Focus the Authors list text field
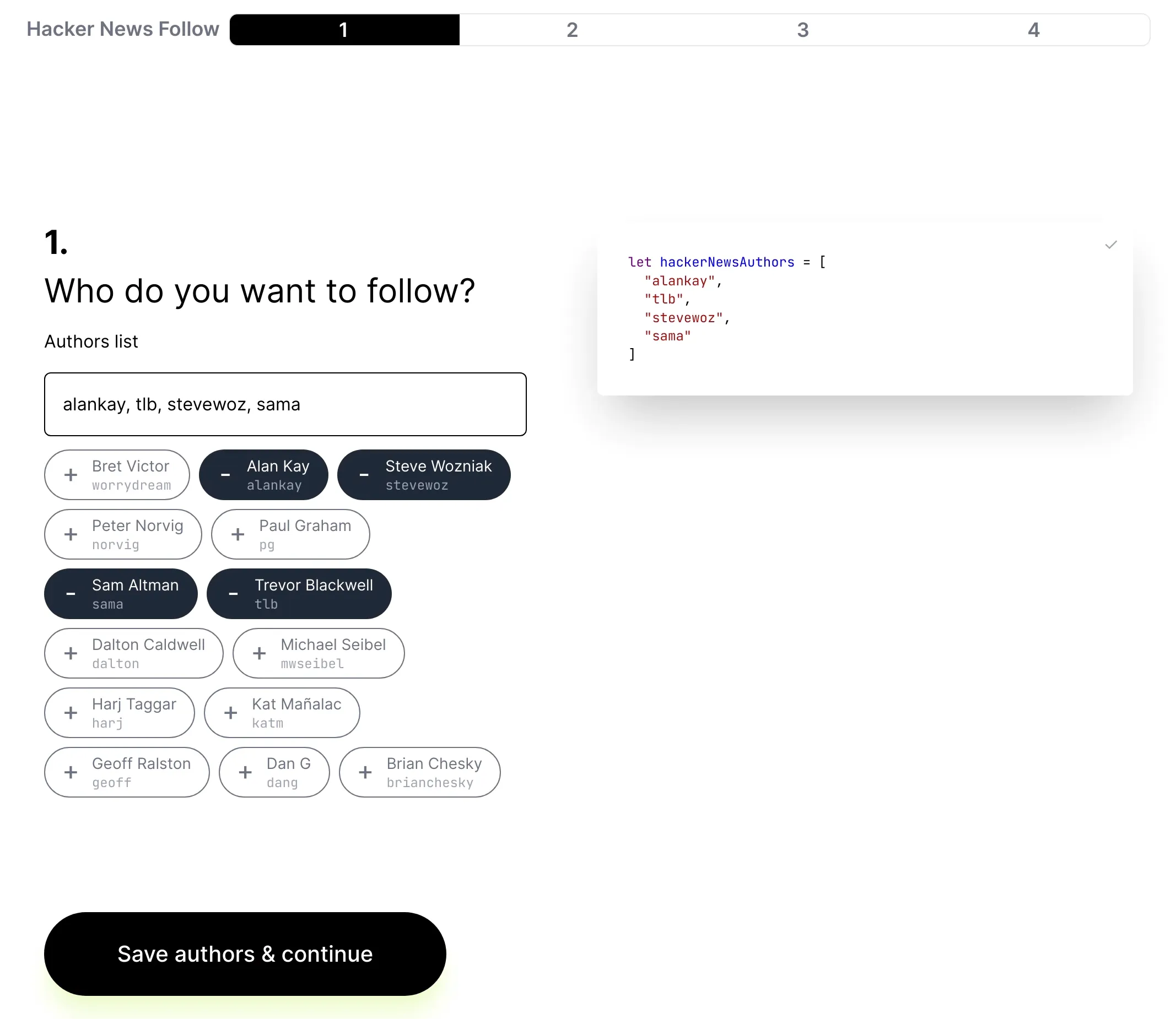Image resolution: width=1176 pixels, height=1019 pixels. pos(285,404)
